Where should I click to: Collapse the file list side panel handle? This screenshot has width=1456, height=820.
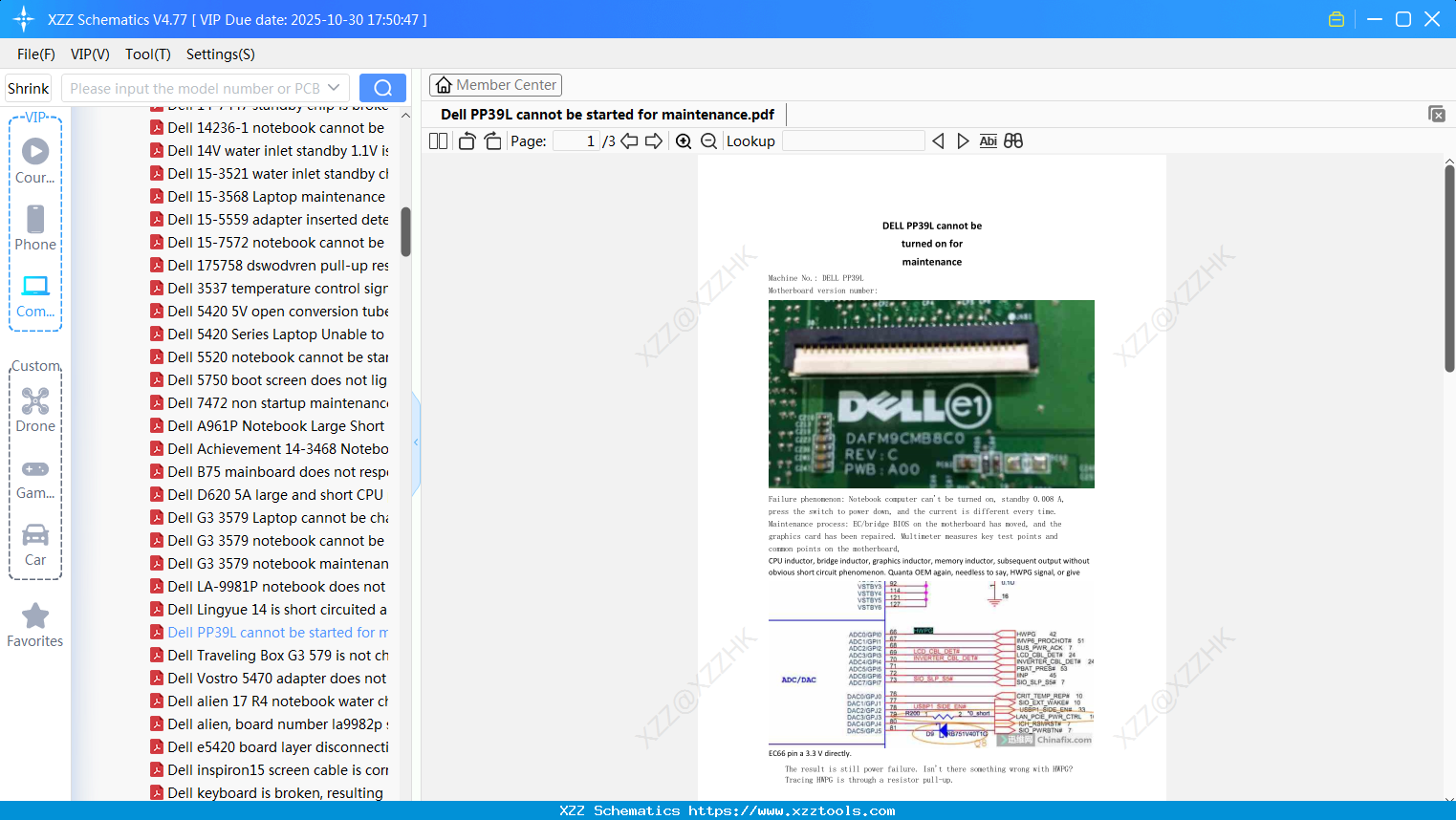coord(416,442)
